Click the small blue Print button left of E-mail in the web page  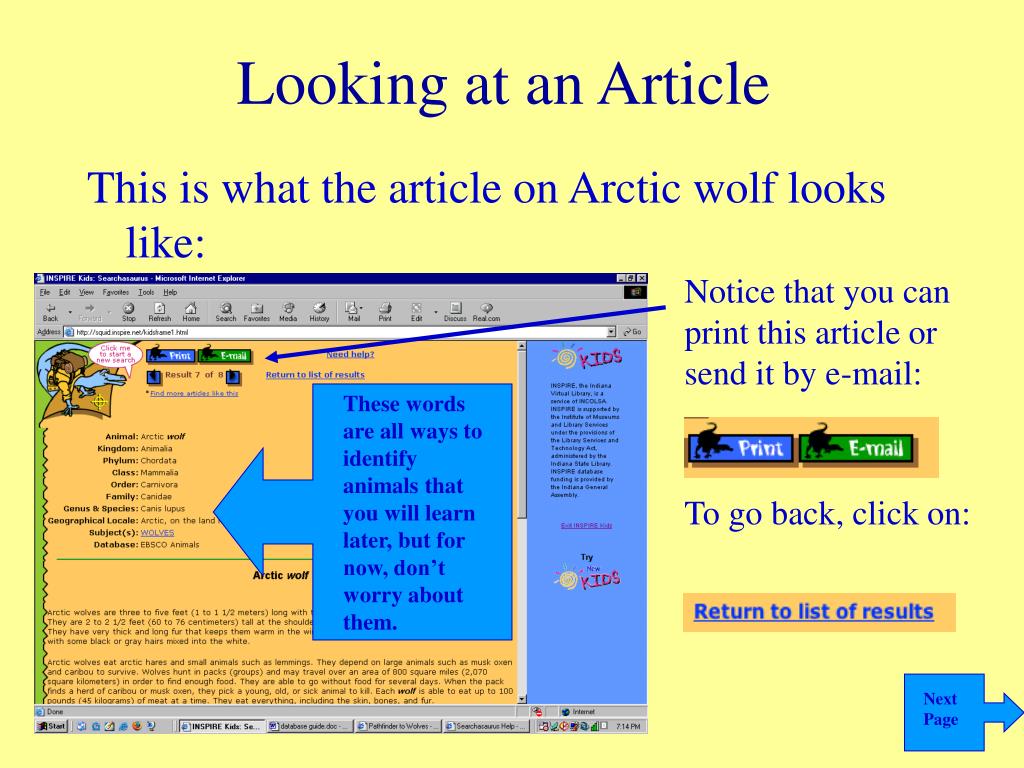[x=170, y=355]
